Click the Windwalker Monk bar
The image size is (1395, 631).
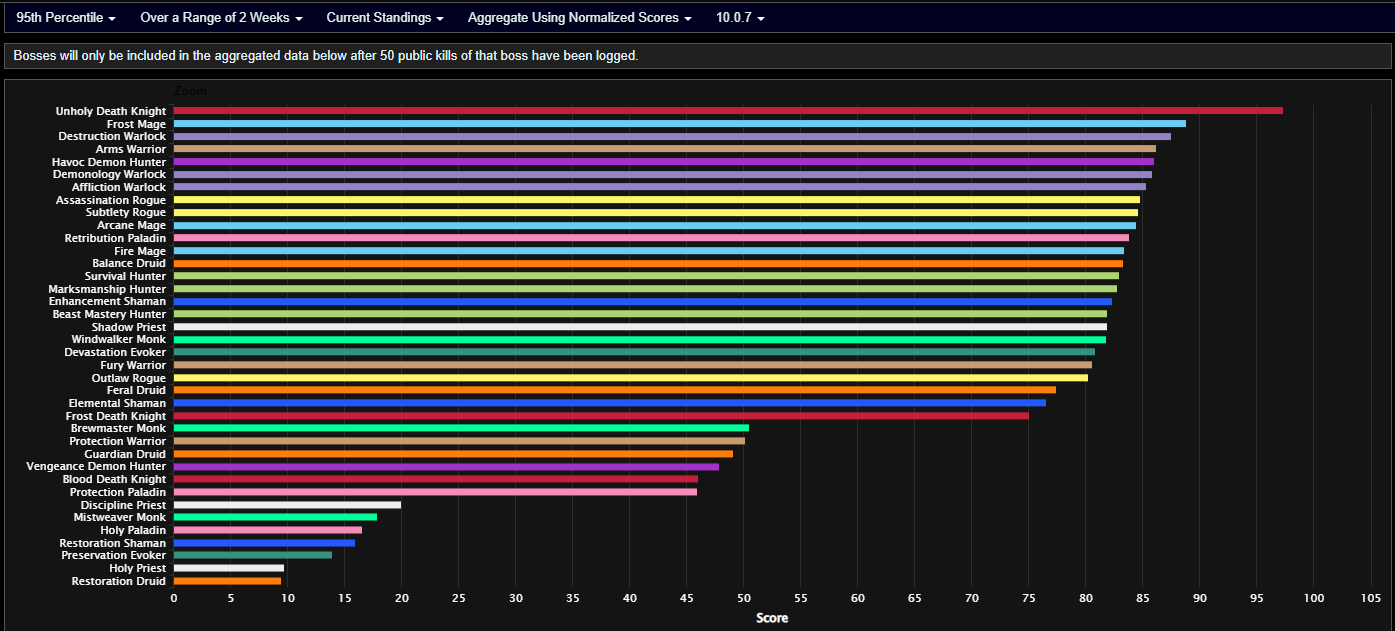[640, 340]
